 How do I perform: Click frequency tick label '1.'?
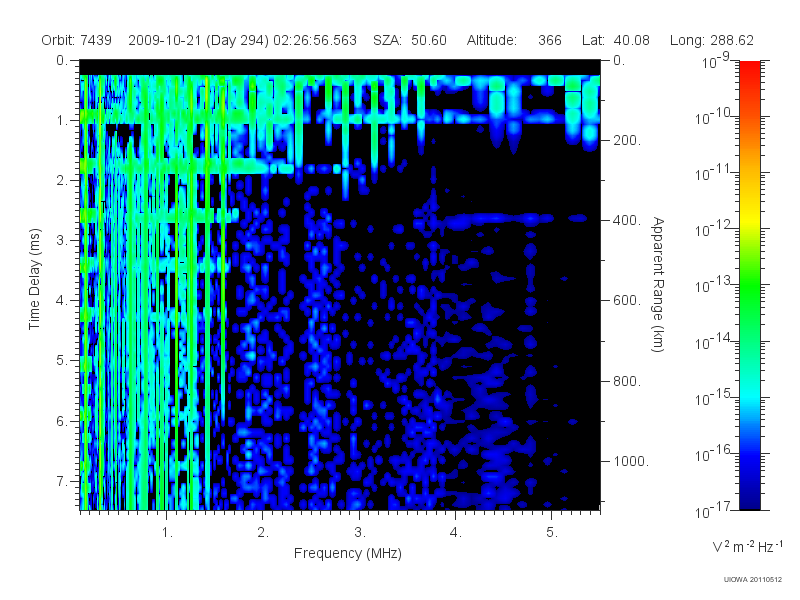pos(167,532)
